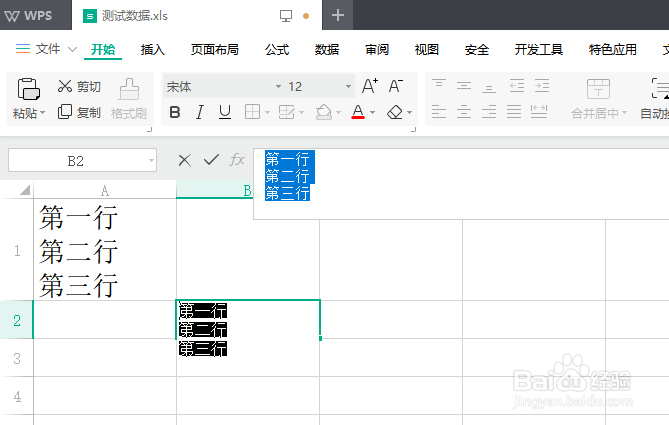Expand the 文件 menu chevron

73,49
